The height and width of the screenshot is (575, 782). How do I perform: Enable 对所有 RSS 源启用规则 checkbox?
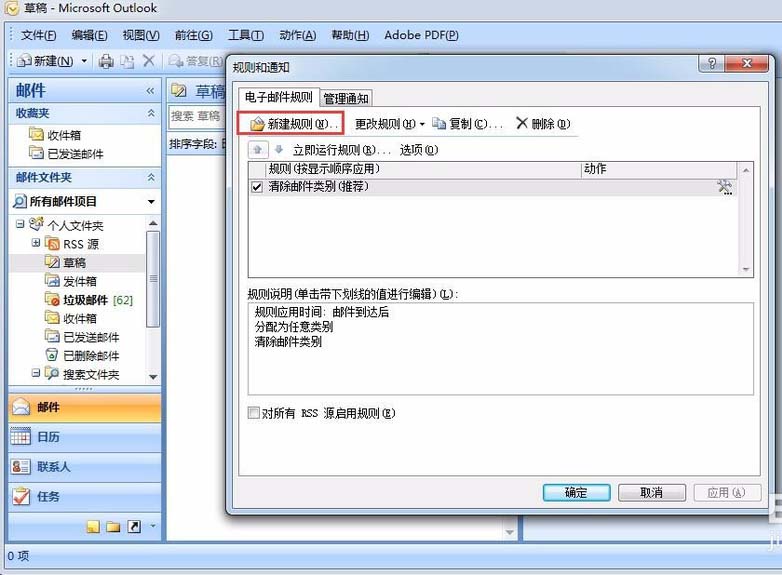coord(254,413)
